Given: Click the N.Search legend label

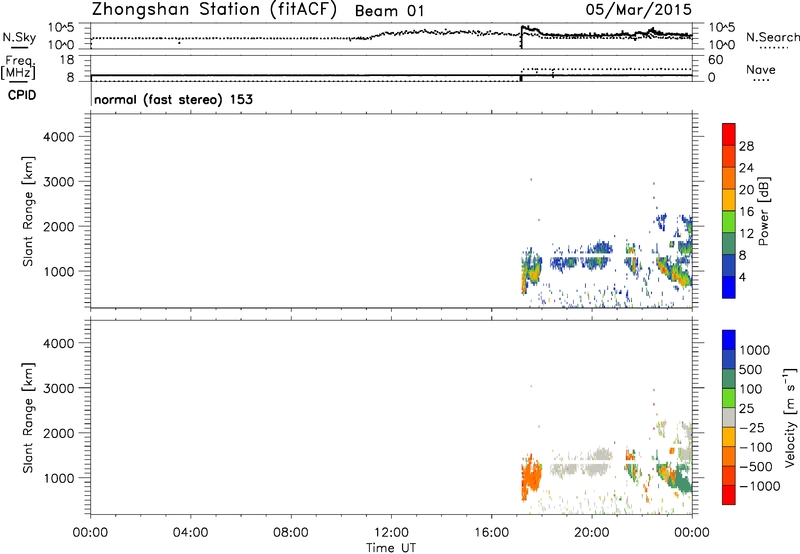Looking at the screenshot, I should 773,37.
